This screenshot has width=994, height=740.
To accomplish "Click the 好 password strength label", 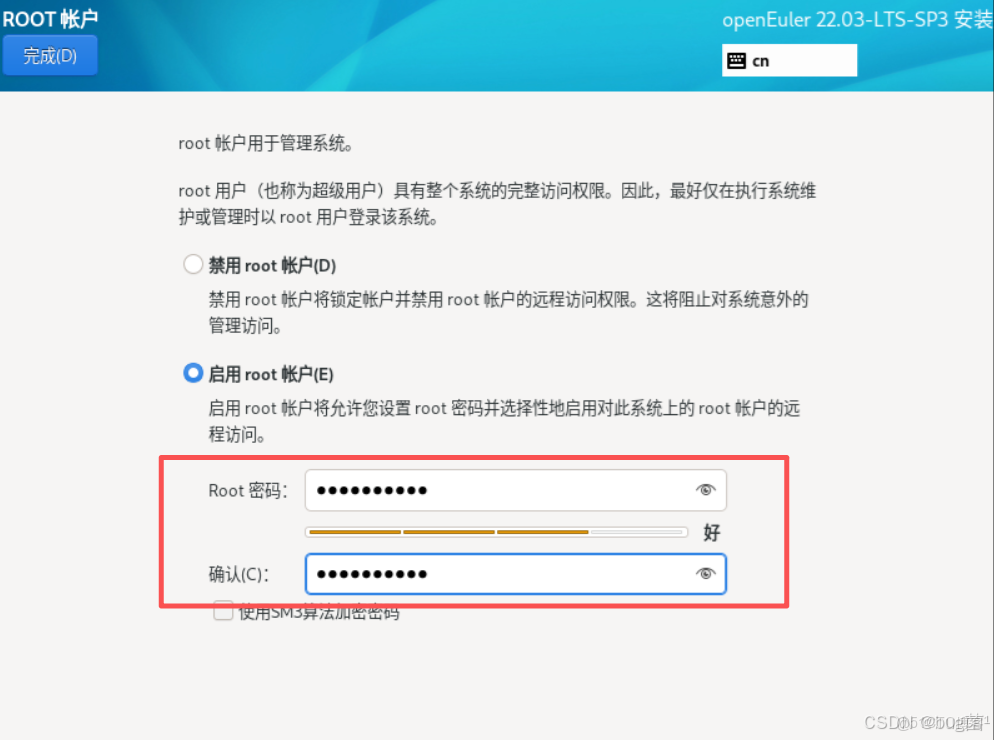I will [x=712, y=533].
